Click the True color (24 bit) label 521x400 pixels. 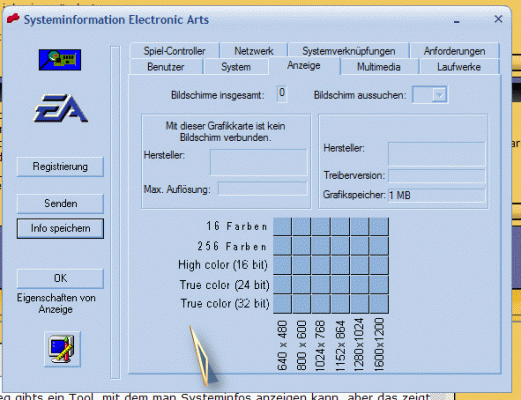click(x=224, y=285)
